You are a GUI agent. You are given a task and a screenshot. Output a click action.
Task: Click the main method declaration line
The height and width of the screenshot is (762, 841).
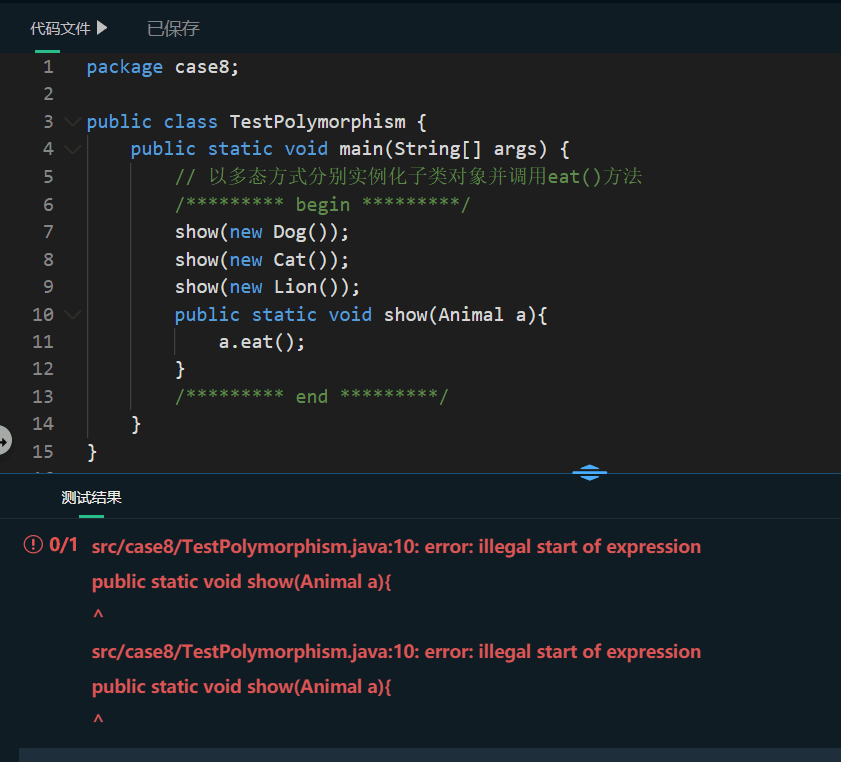(x=350, y=149)
